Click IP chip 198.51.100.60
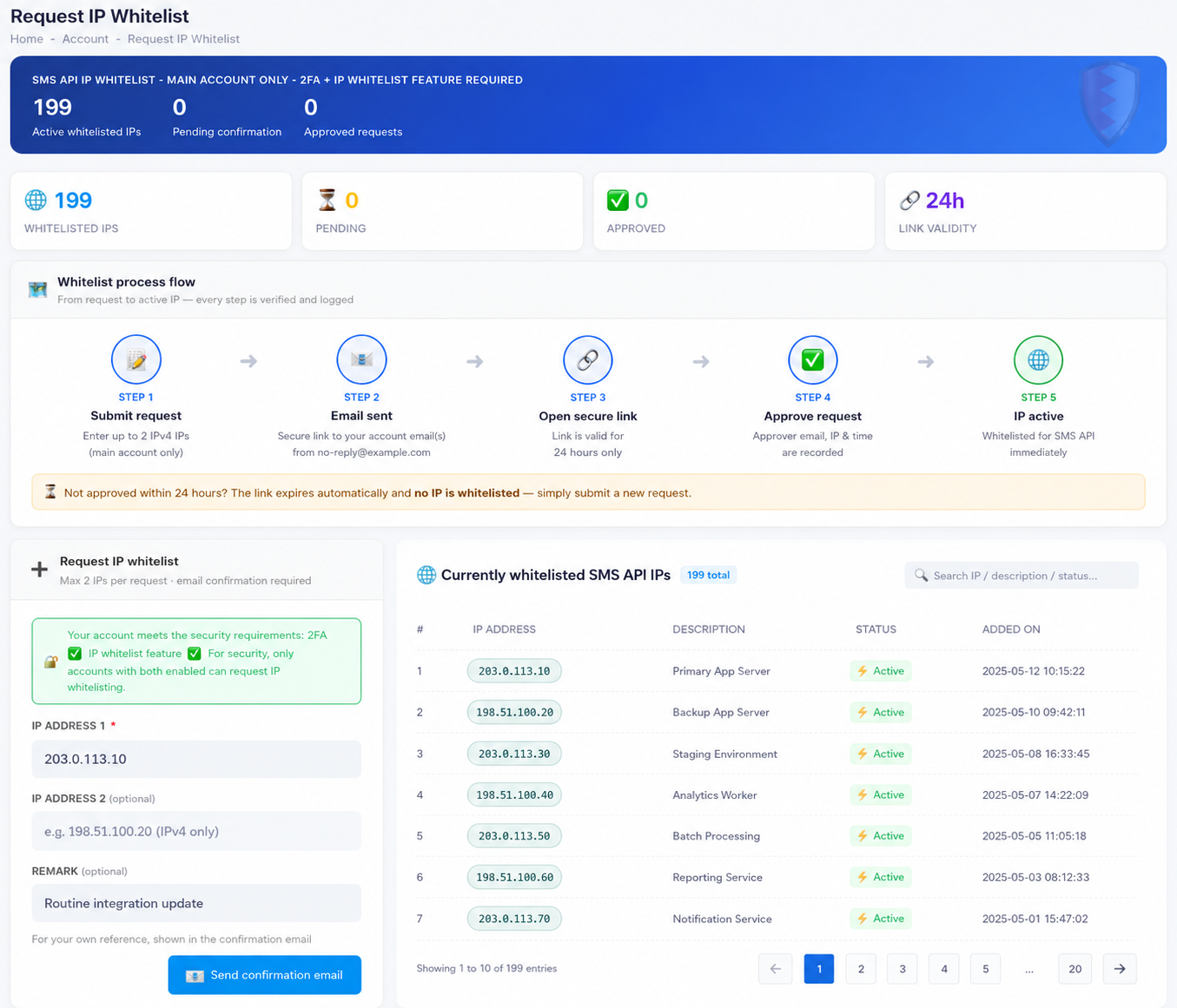1177x1008 pixels. point(514,877)
